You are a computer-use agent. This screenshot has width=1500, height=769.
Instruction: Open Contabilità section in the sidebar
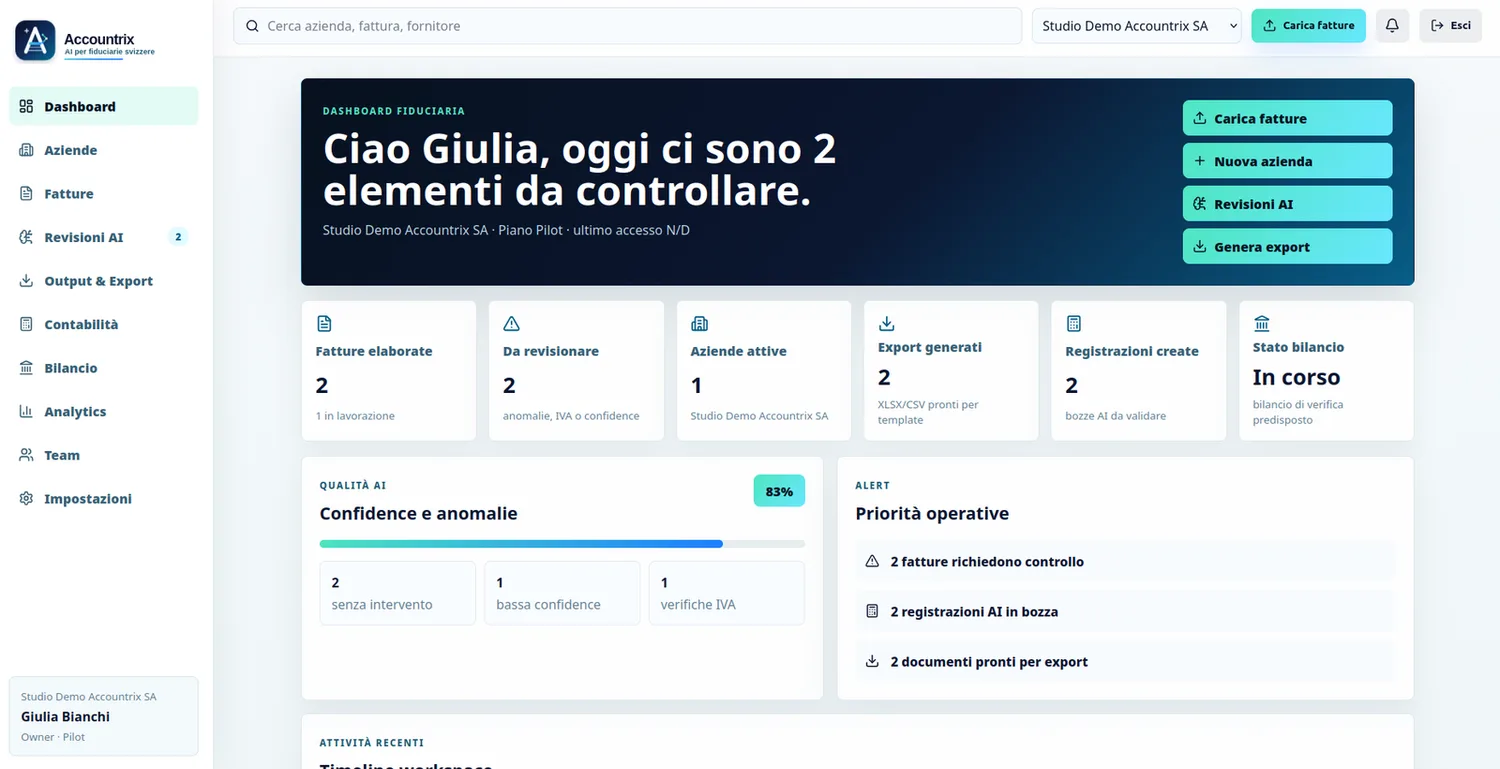[x=104, y=324]
